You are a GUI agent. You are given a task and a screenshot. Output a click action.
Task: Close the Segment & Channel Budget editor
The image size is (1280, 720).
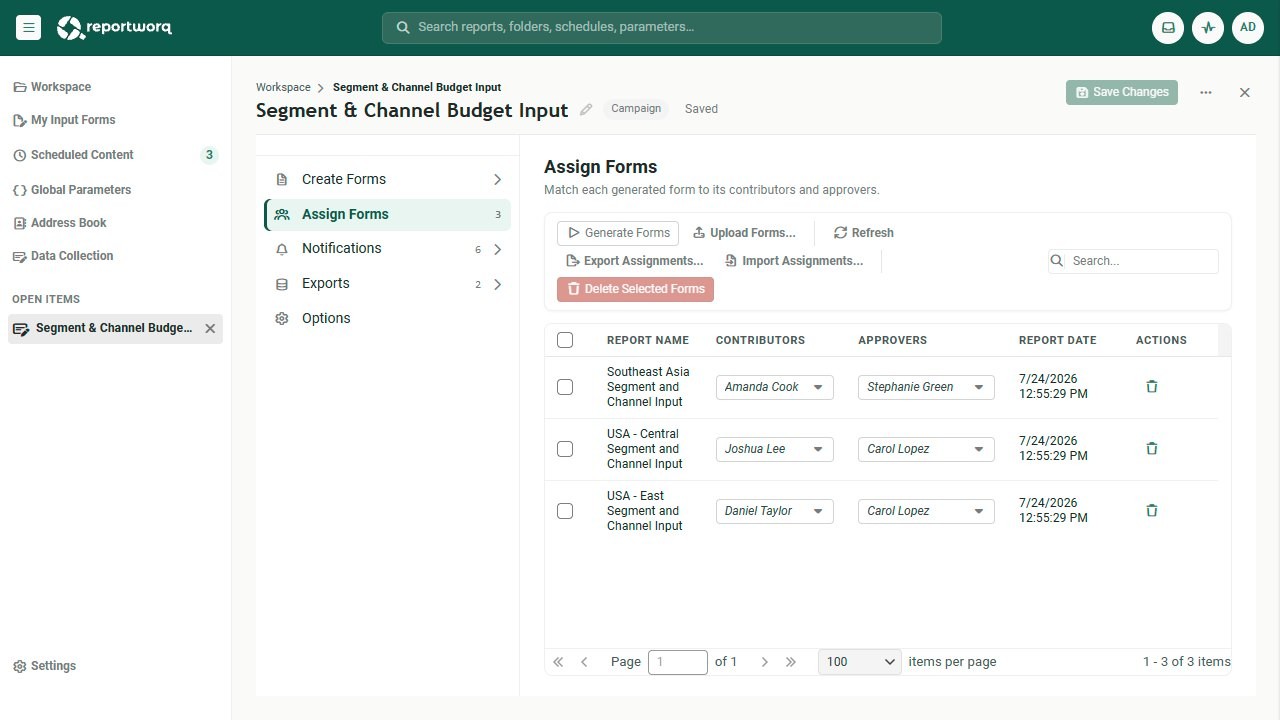1245,92
